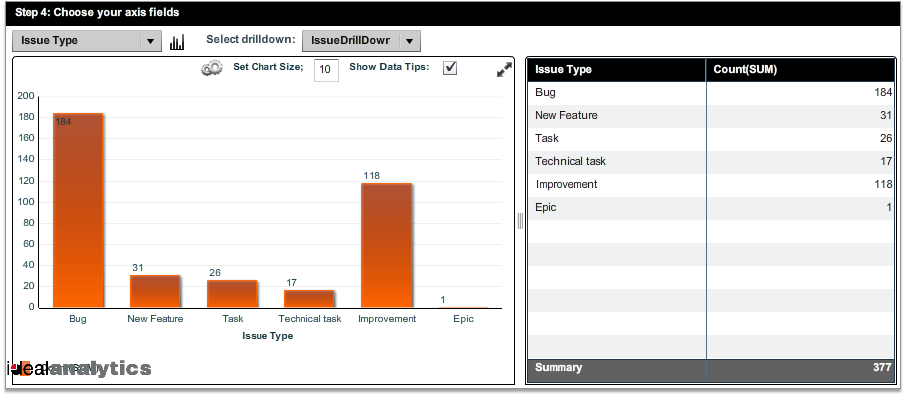Click the Summary label in footer
Image resolution: width=907 pixels, height=396 pixels.
(558, 368)
